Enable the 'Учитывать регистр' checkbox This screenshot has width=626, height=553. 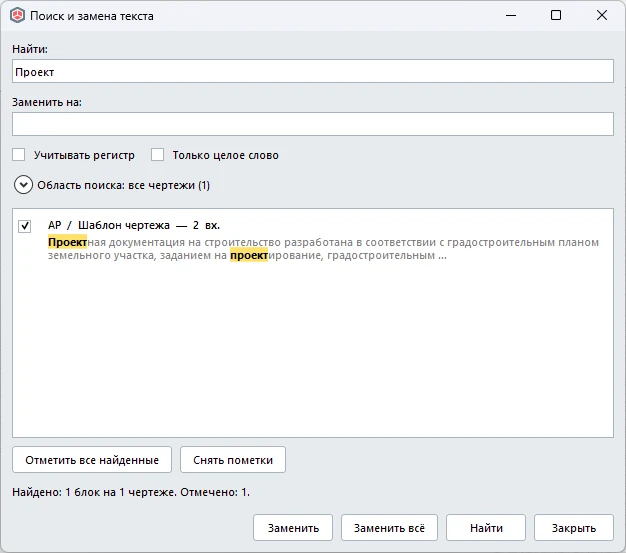(18, 155)
